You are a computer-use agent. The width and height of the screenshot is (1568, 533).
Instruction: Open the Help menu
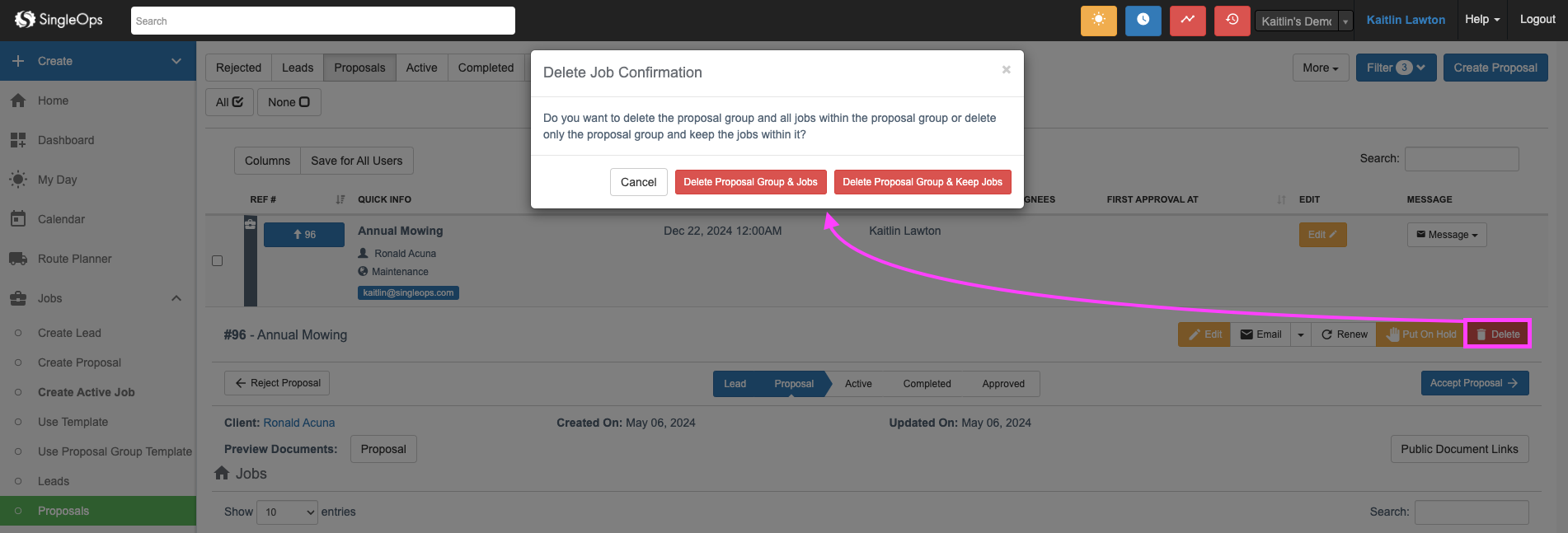pyautogui.click(x=1481, y=20)
